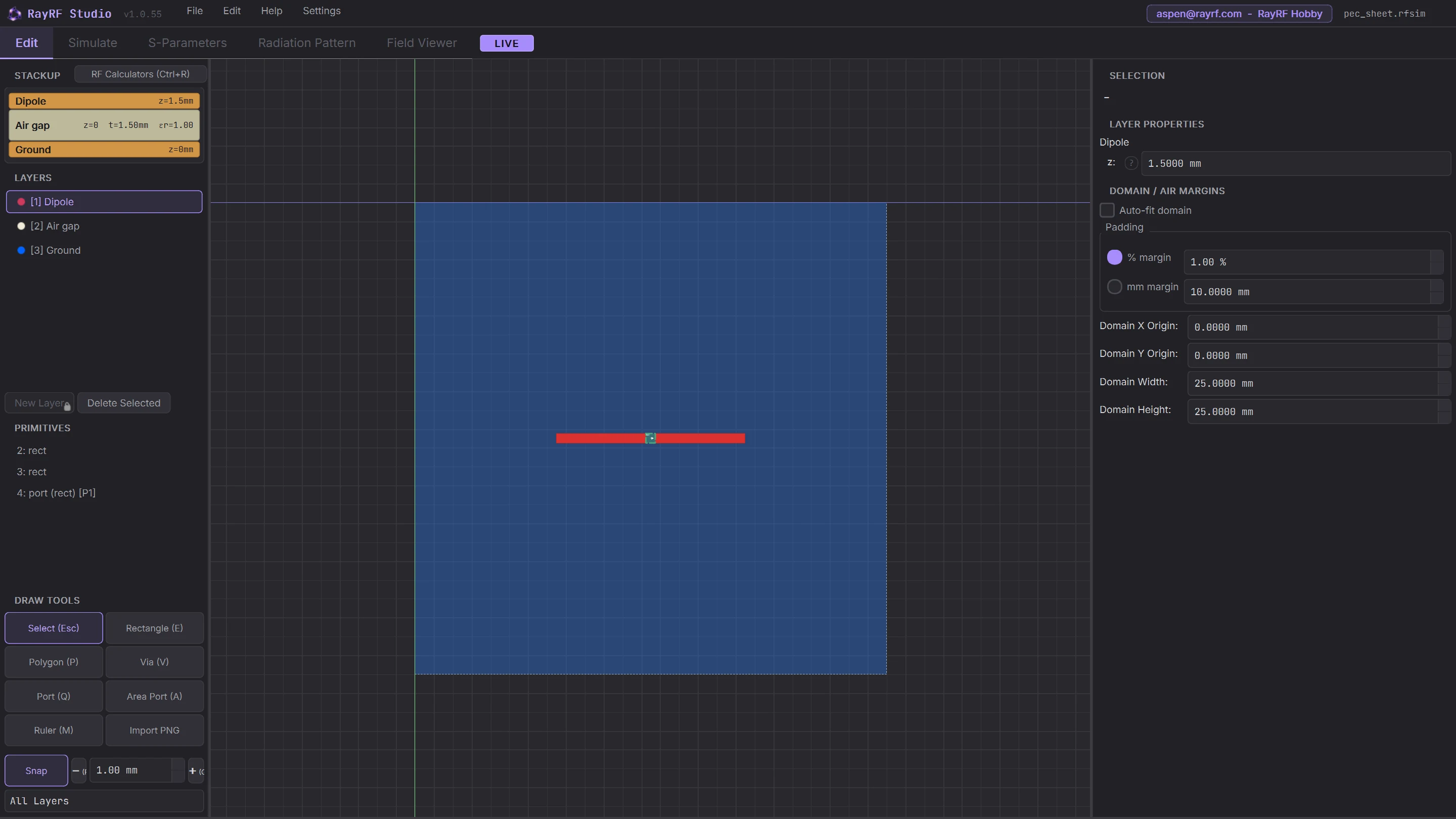
Task: Click the red dot of Dipole layer
Action: 21,202
